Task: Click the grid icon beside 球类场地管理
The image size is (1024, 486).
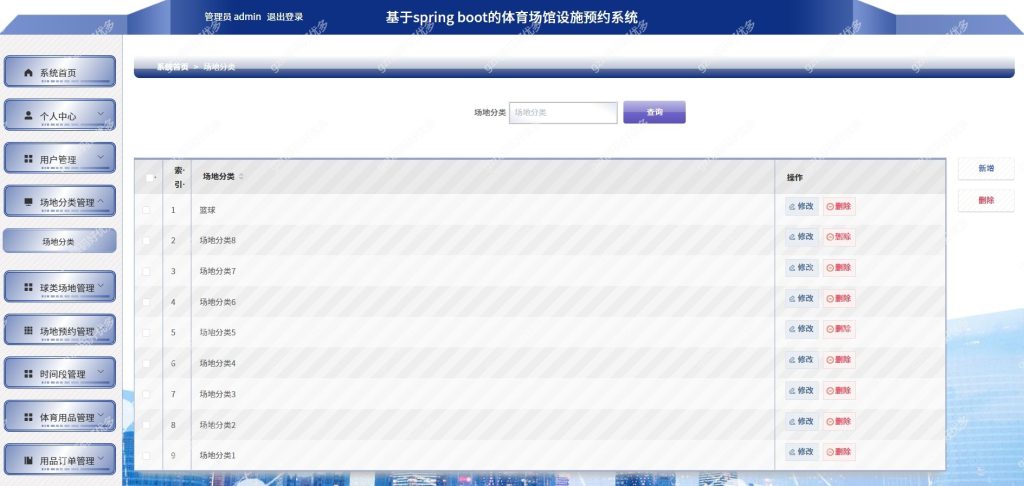Action: (28, 287)
